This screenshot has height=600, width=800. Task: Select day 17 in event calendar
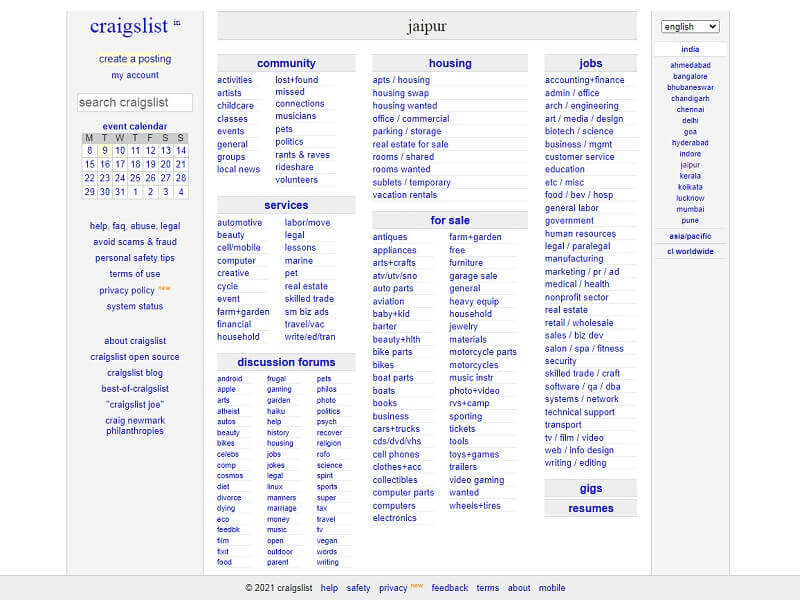120,164
